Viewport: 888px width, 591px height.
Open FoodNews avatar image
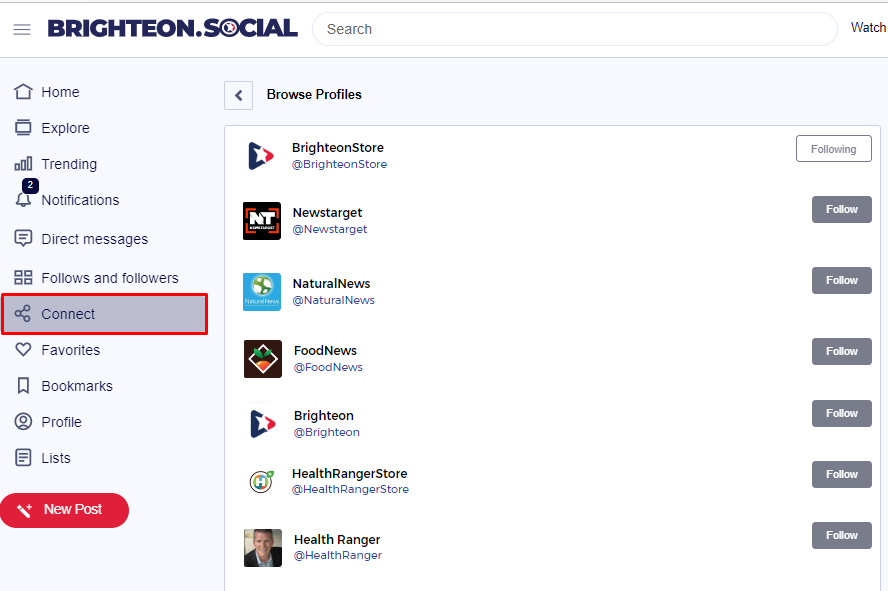point(263,359)
